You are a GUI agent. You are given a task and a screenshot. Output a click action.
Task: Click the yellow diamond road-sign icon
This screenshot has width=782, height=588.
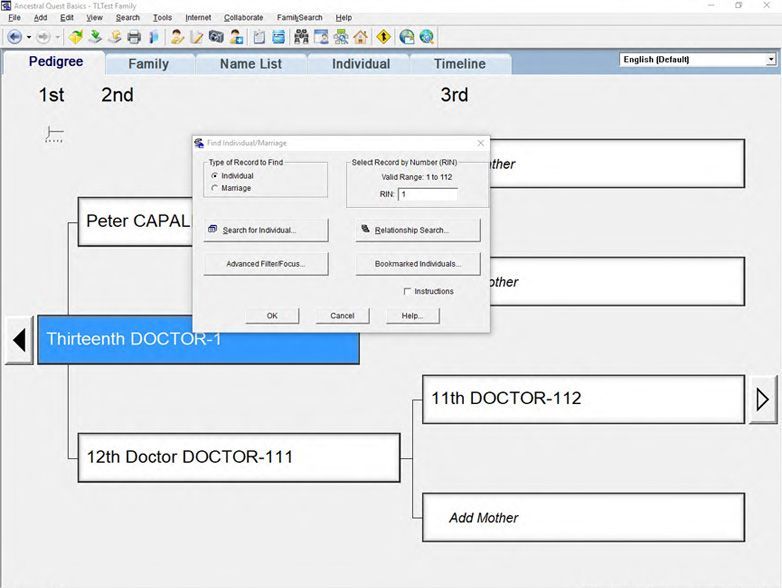pyautogui.click(x=383, y=37)
